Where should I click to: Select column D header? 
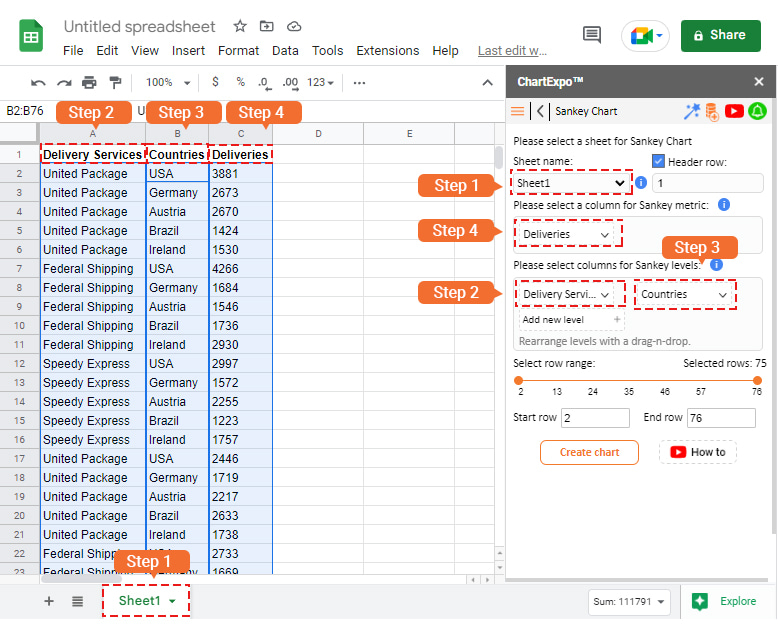pos(318,133)
